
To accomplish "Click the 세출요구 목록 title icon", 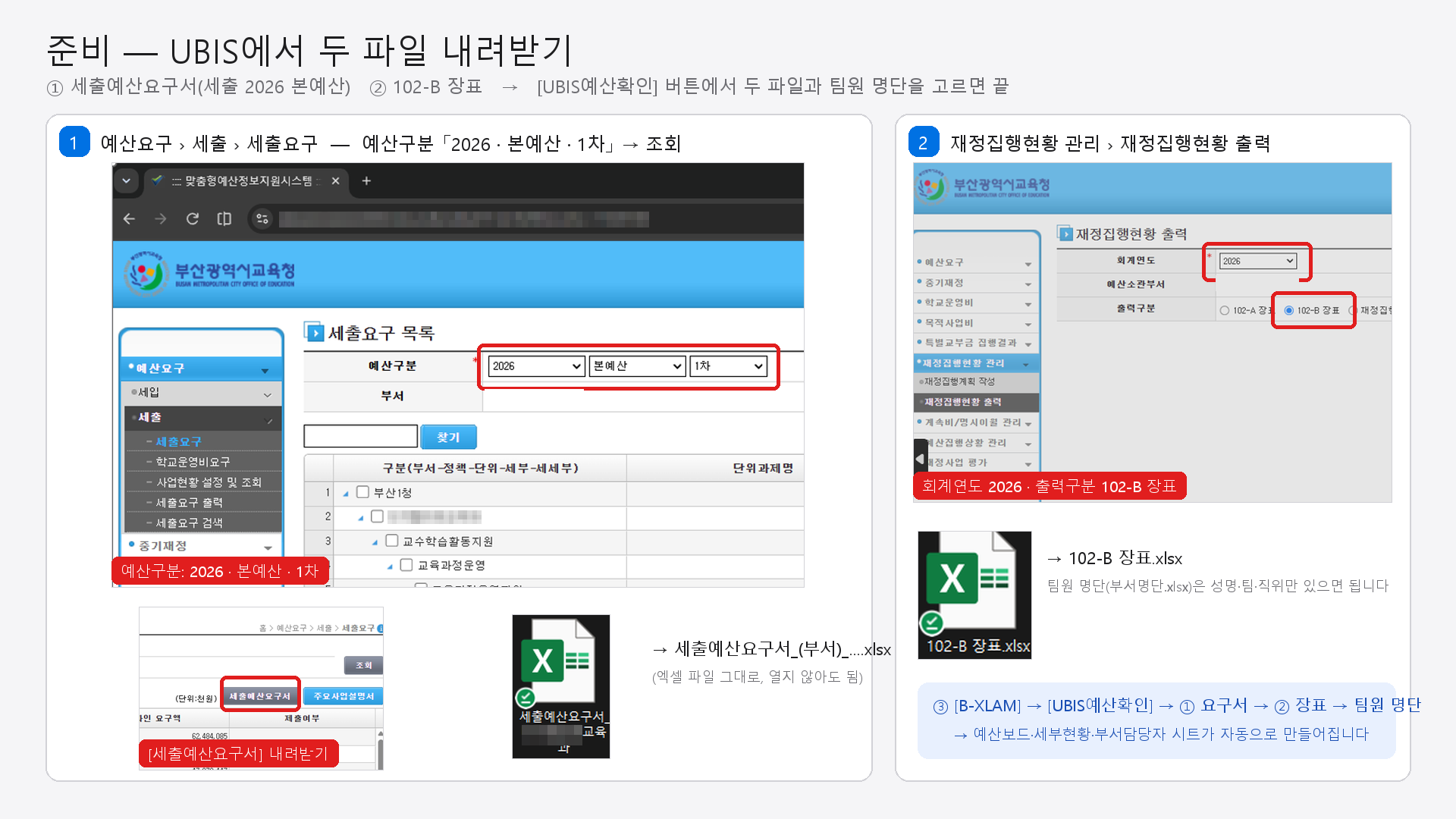I will (314, 332).
